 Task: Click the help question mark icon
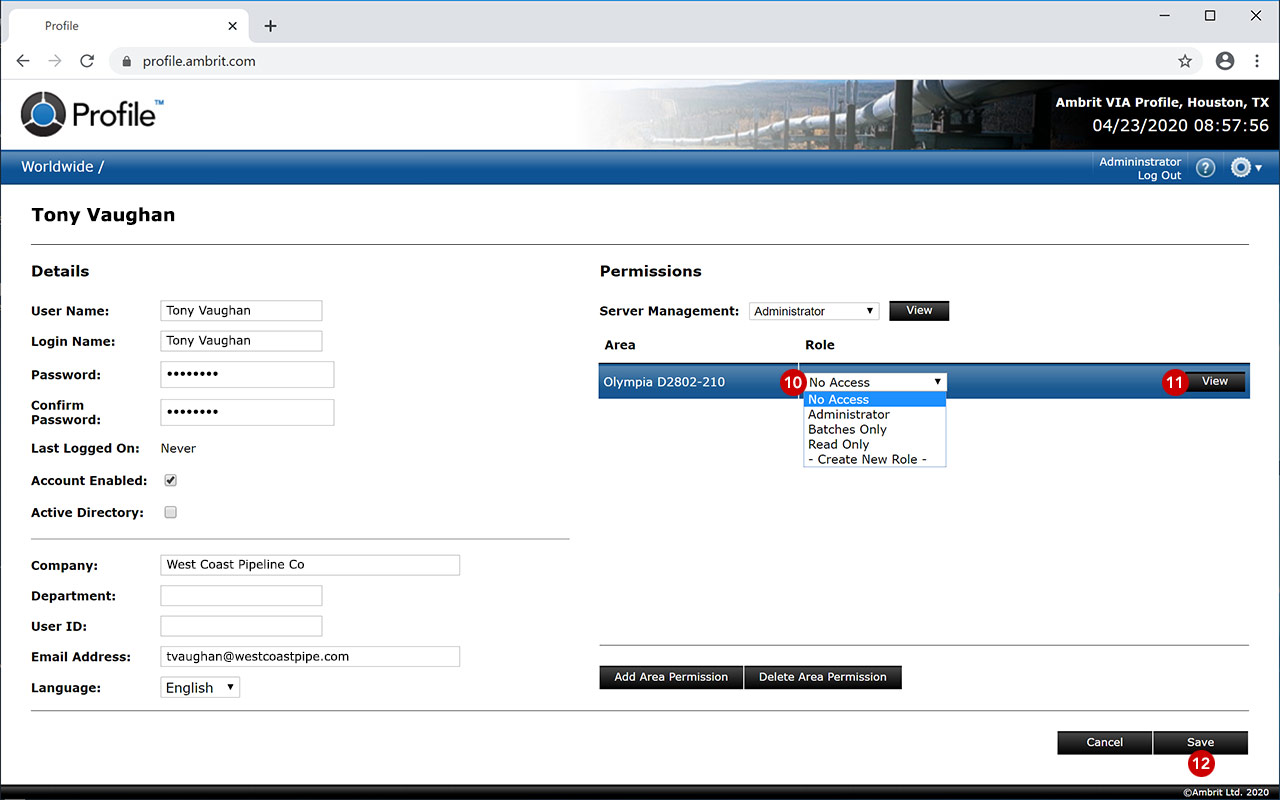coord(1205,168)
